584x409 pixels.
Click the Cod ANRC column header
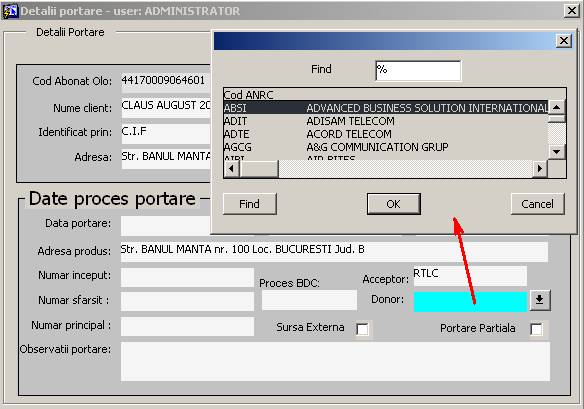click(x=248, y=95)
